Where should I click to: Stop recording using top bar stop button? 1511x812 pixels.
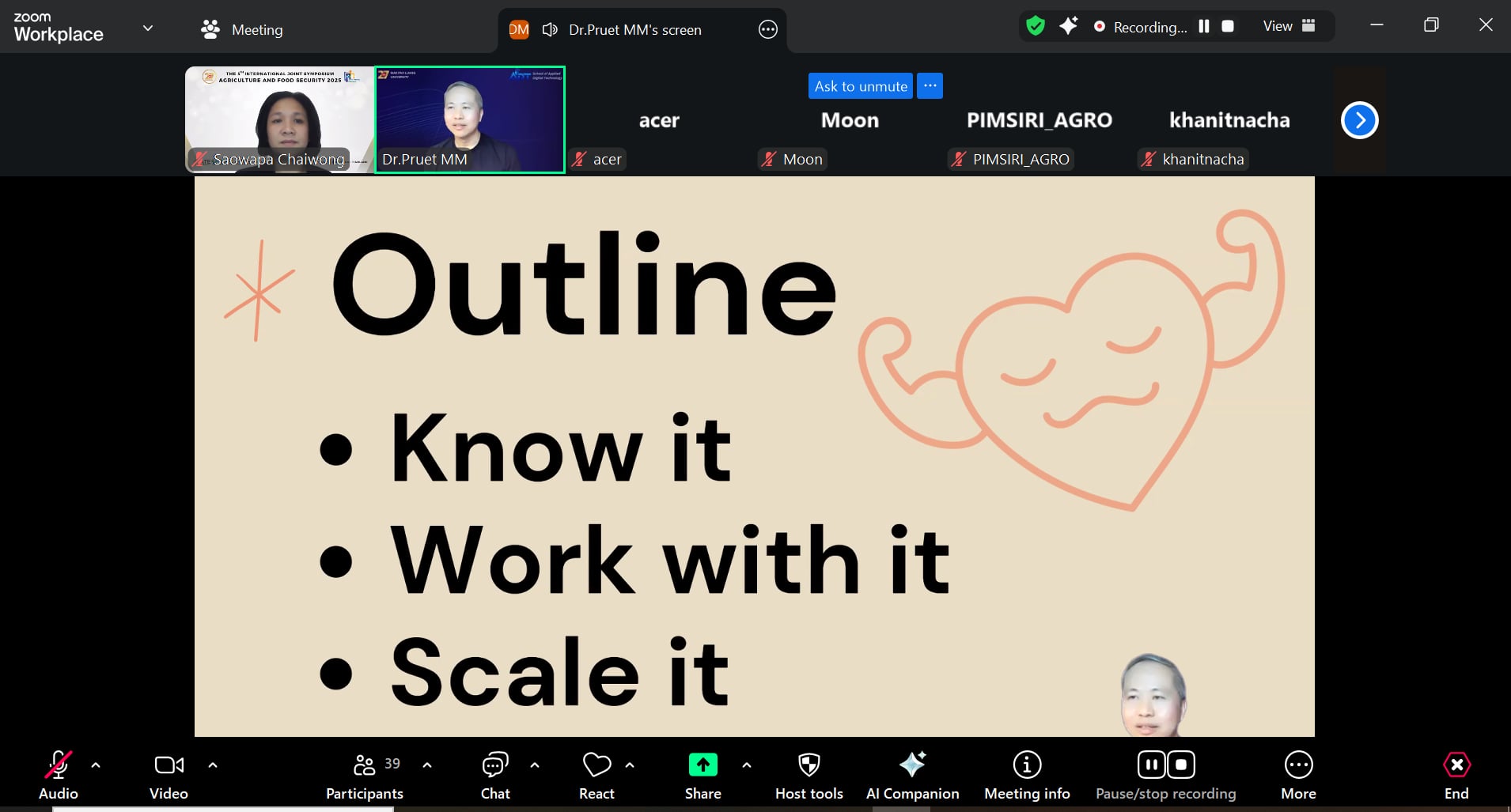coord(1228,26)
